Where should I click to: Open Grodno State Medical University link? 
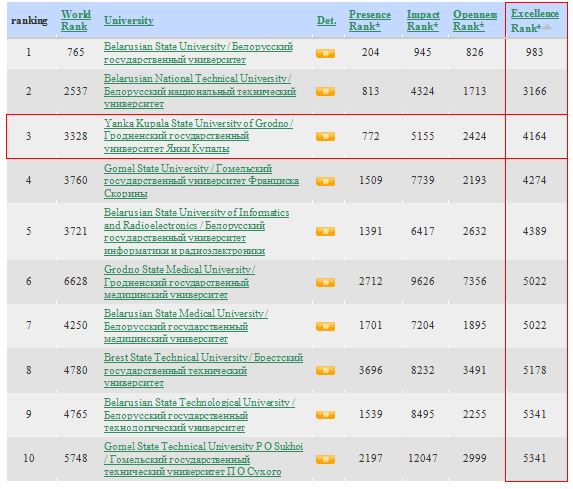click(x=179, y=282)
